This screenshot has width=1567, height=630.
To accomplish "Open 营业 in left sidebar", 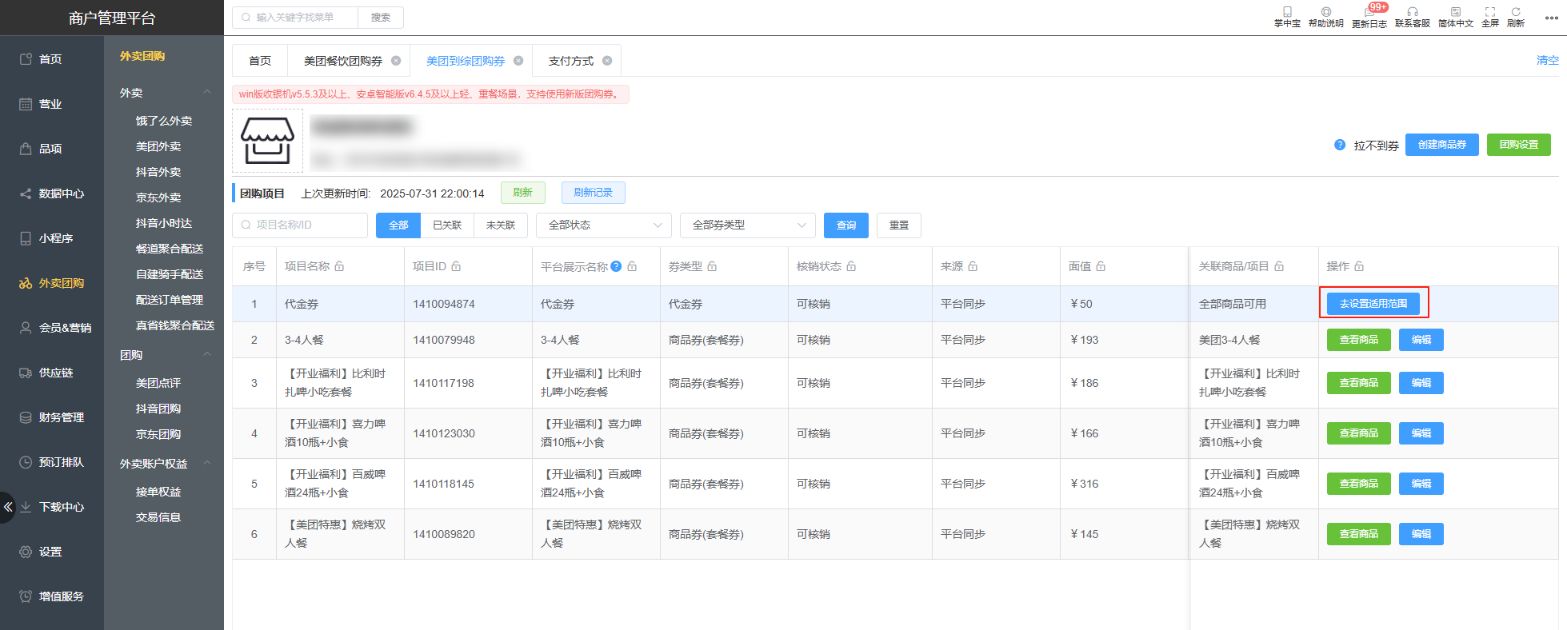I will point(52,104).
